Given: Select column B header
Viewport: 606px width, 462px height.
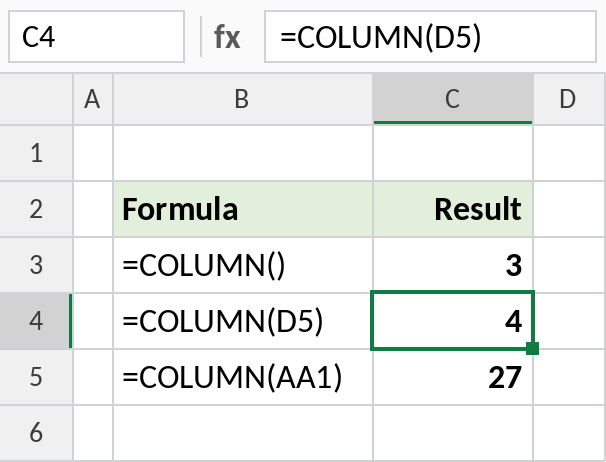Looking at the screenshot, I should point(243,99).
